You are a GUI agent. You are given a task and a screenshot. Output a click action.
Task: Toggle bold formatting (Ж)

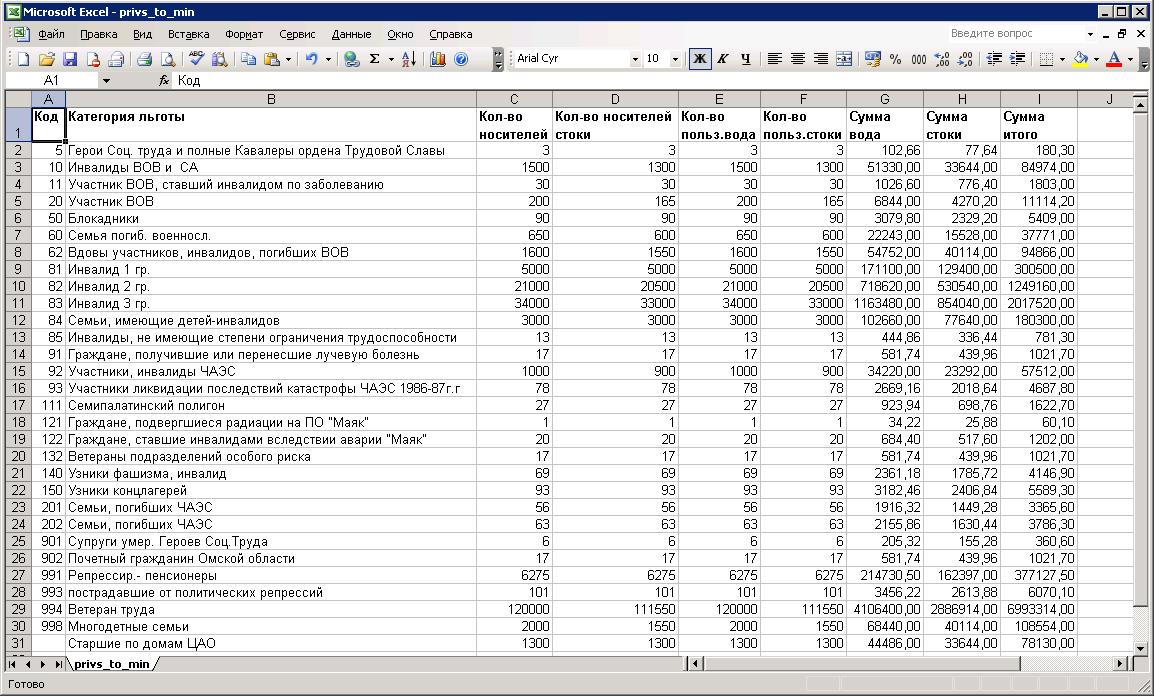pyautogui.click(x=700, y=59)
